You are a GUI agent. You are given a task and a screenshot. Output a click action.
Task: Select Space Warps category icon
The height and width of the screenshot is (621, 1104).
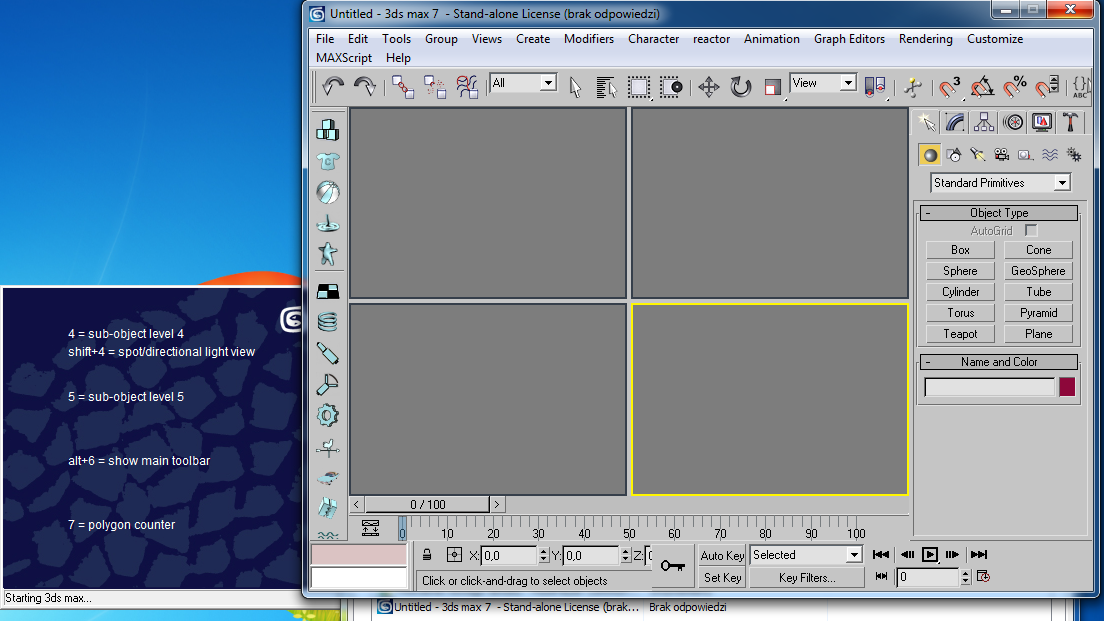point(1050,155)
